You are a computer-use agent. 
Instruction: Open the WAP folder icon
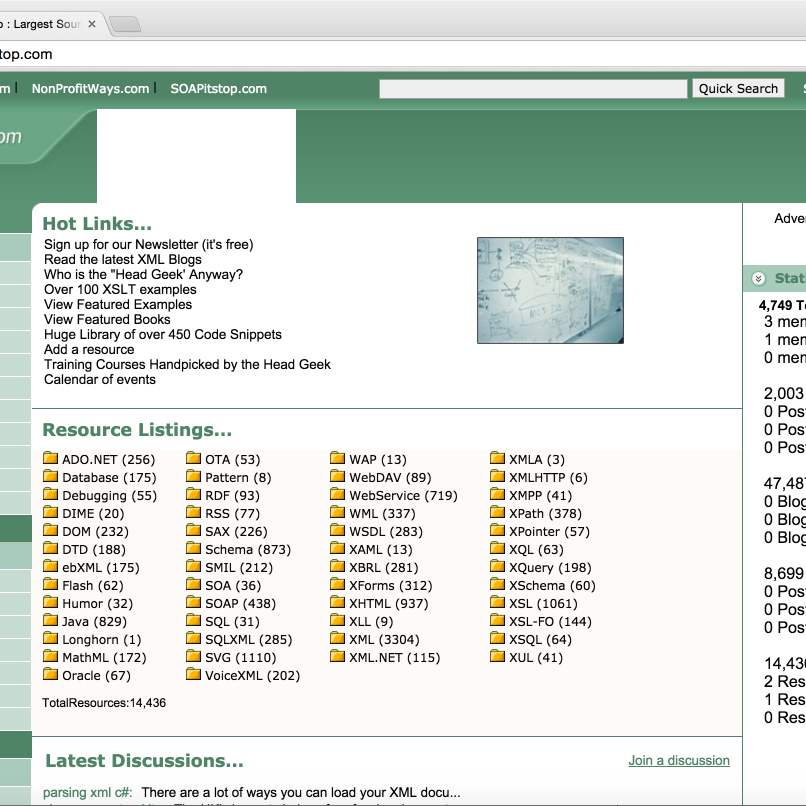coord(337,457)
